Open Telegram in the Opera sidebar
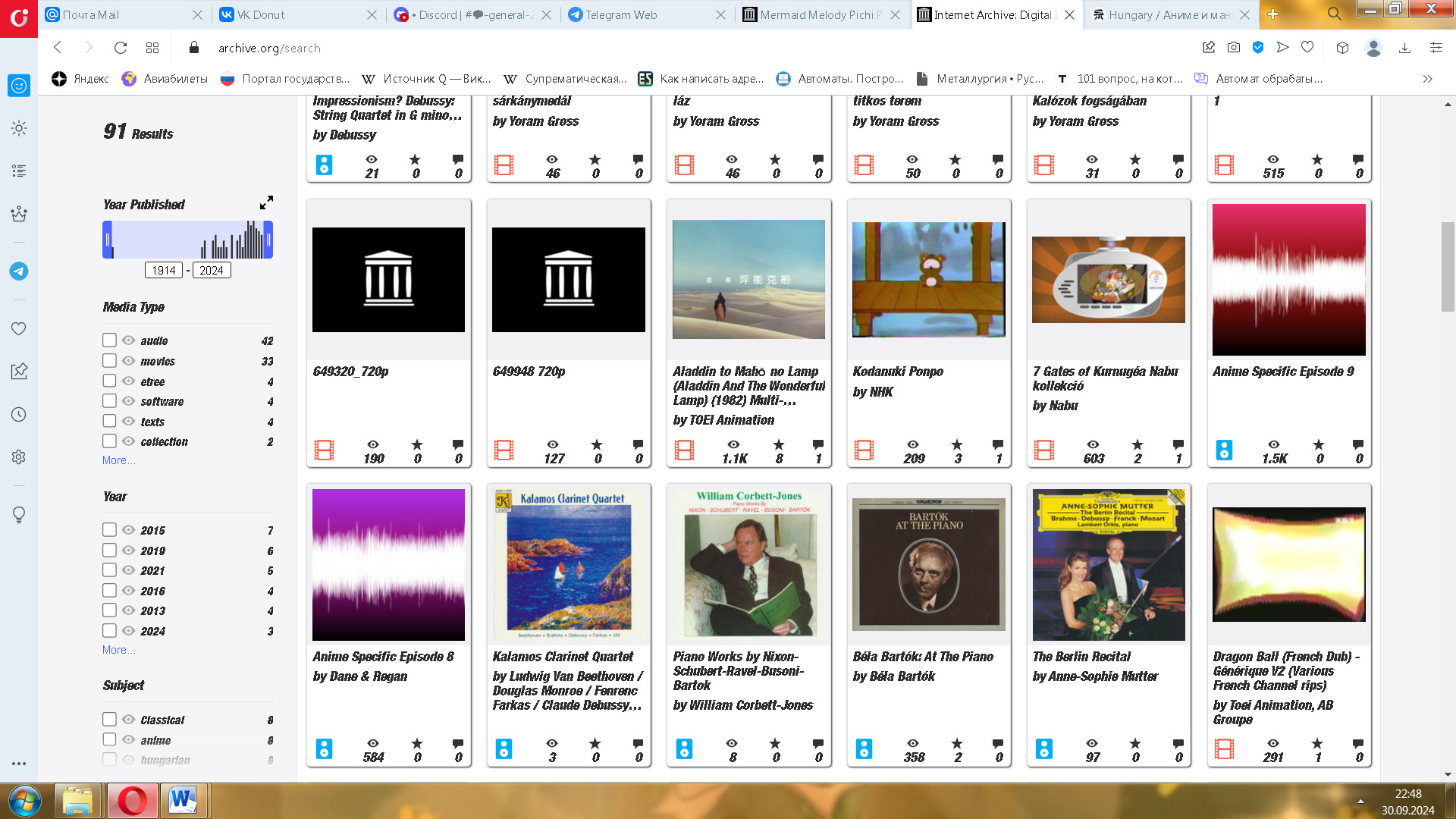This screenshot has width=1456, height=819. (x=19, y=271)
